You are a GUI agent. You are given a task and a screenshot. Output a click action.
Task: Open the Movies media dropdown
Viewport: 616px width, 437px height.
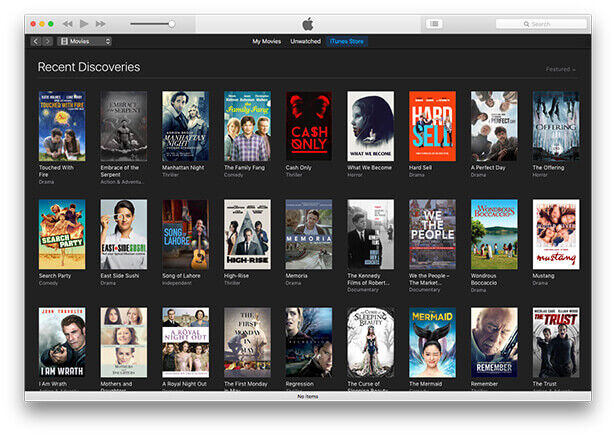click(84, 41)
